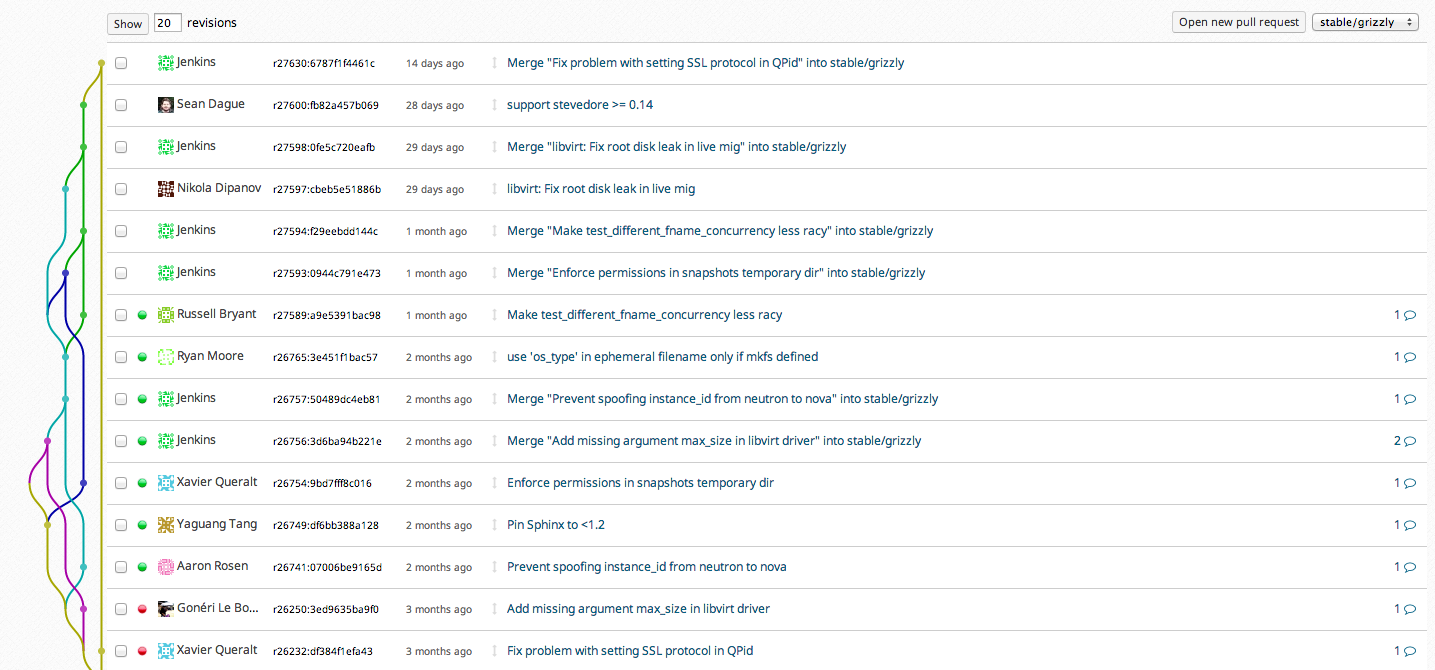1435x670 pixels.
Task: Click Russell Bryant's avatar icon
Action: click(166, 315)
